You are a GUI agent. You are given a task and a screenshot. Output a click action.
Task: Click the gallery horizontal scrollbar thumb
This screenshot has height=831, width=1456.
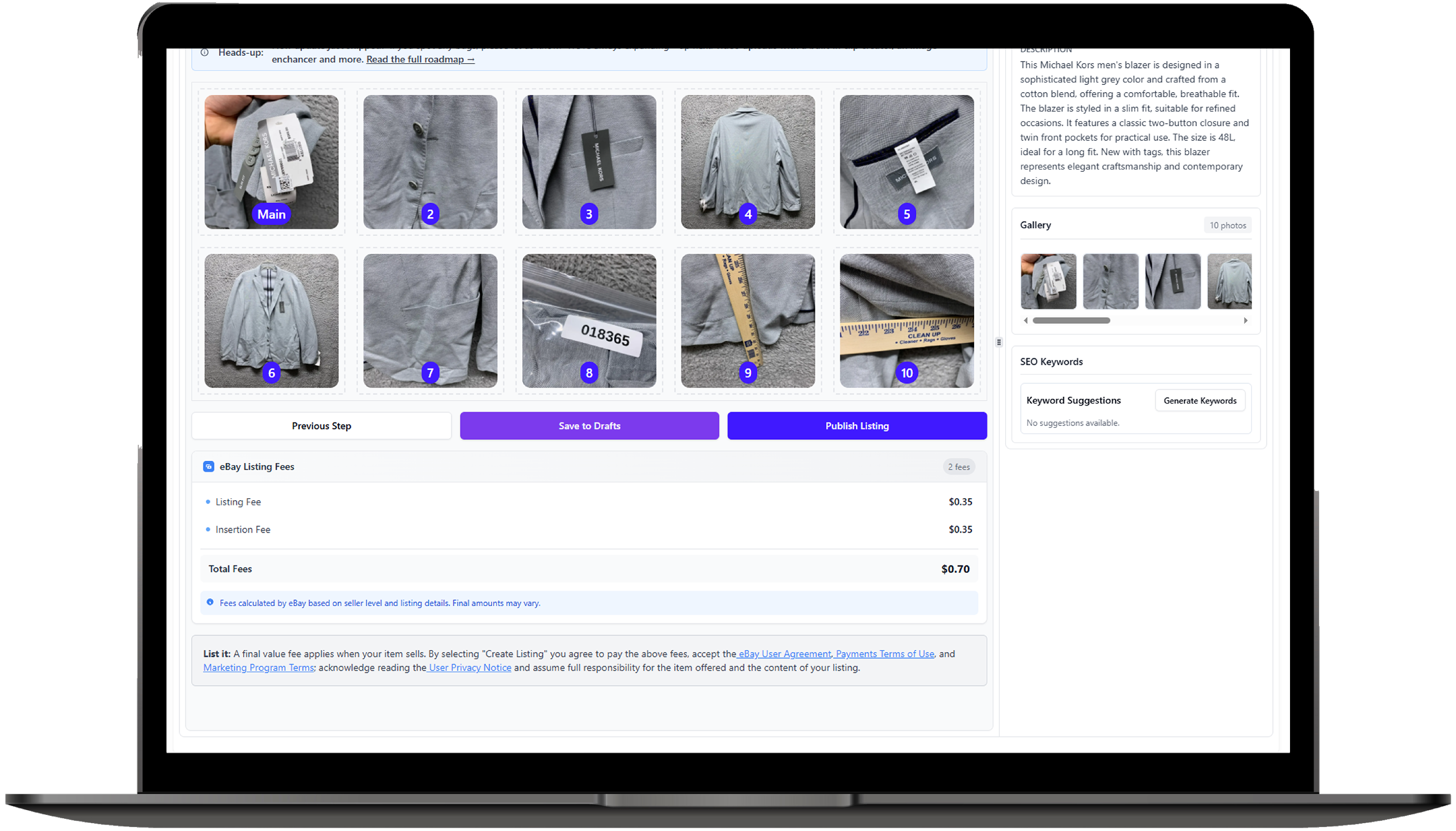[x=1071, y=321]
